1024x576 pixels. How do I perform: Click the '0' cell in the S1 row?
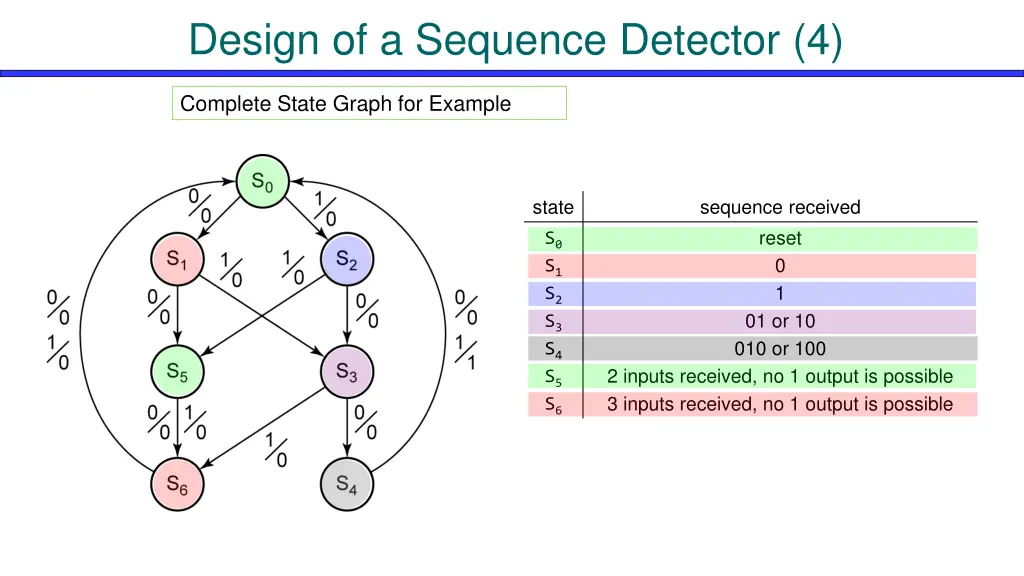point(780,266)
